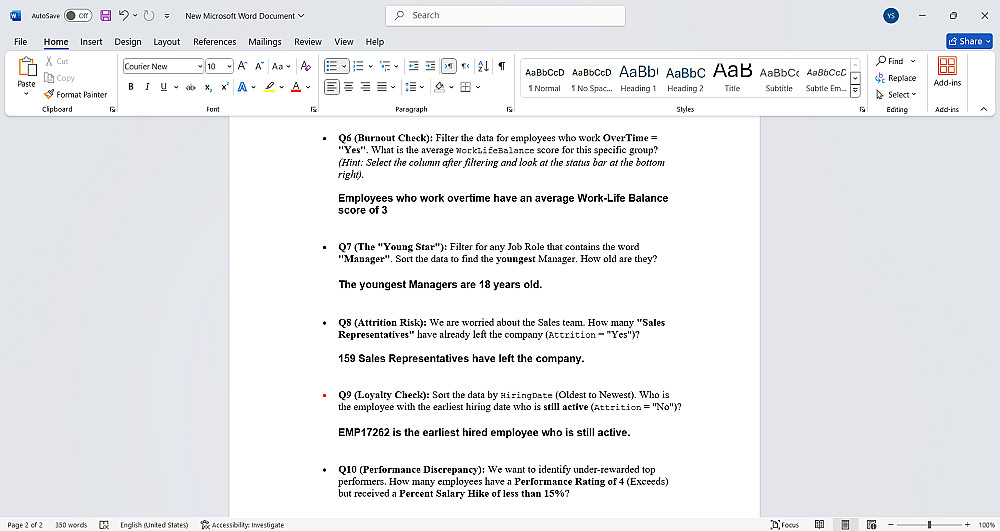Apply italic formatting

click(147, 87)
